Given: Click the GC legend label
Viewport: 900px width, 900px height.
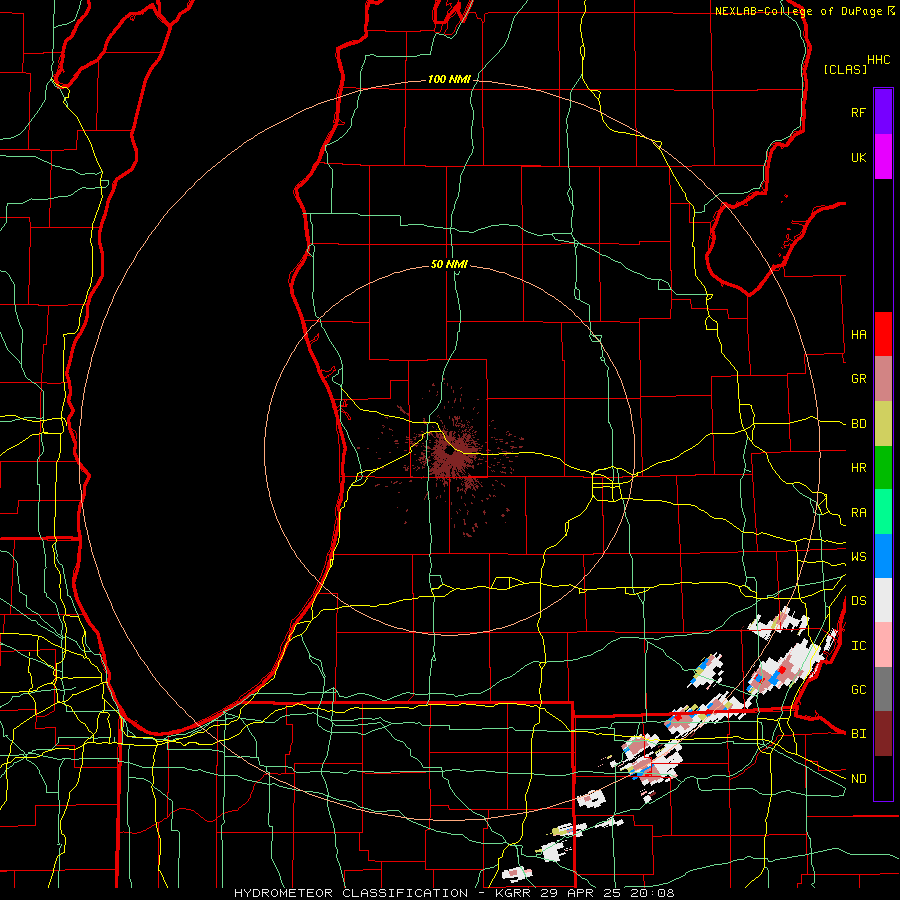Looking at the screenshot, I should 858,690.
